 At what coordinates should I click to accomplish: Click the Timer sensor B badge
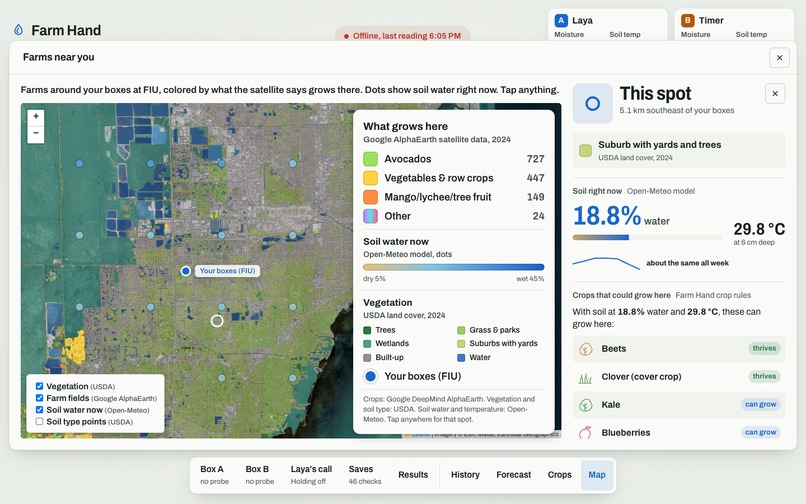click(687, 21)
